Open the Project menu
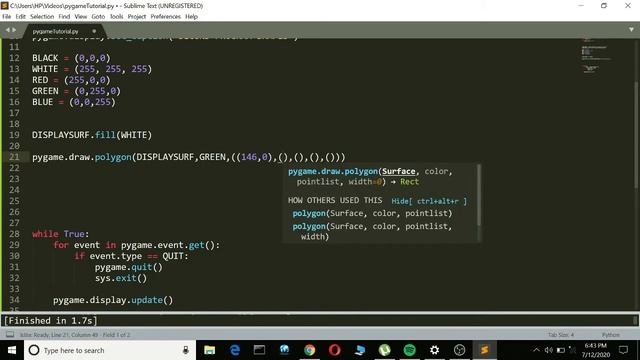The width and height of the screenshot is (640, 360). pos(137,17)
